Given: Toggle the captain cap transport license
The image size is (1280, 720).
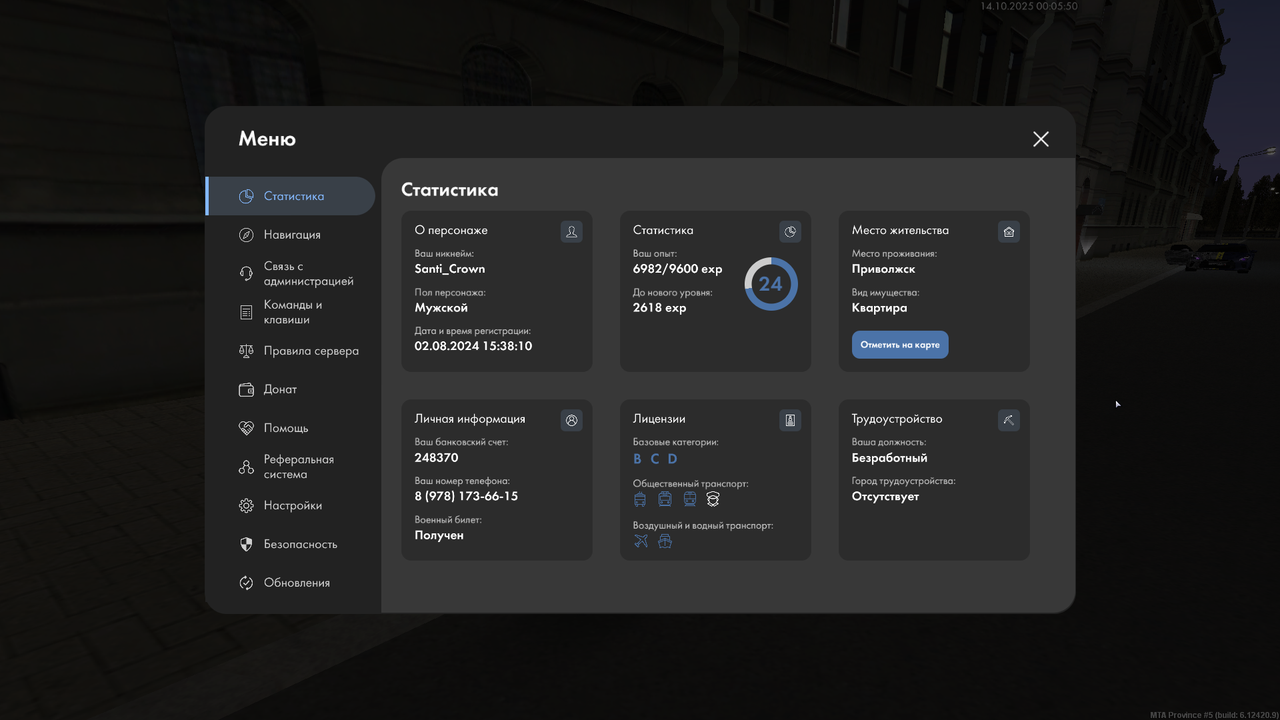Looking at the screenshot, I should (712, 498).
